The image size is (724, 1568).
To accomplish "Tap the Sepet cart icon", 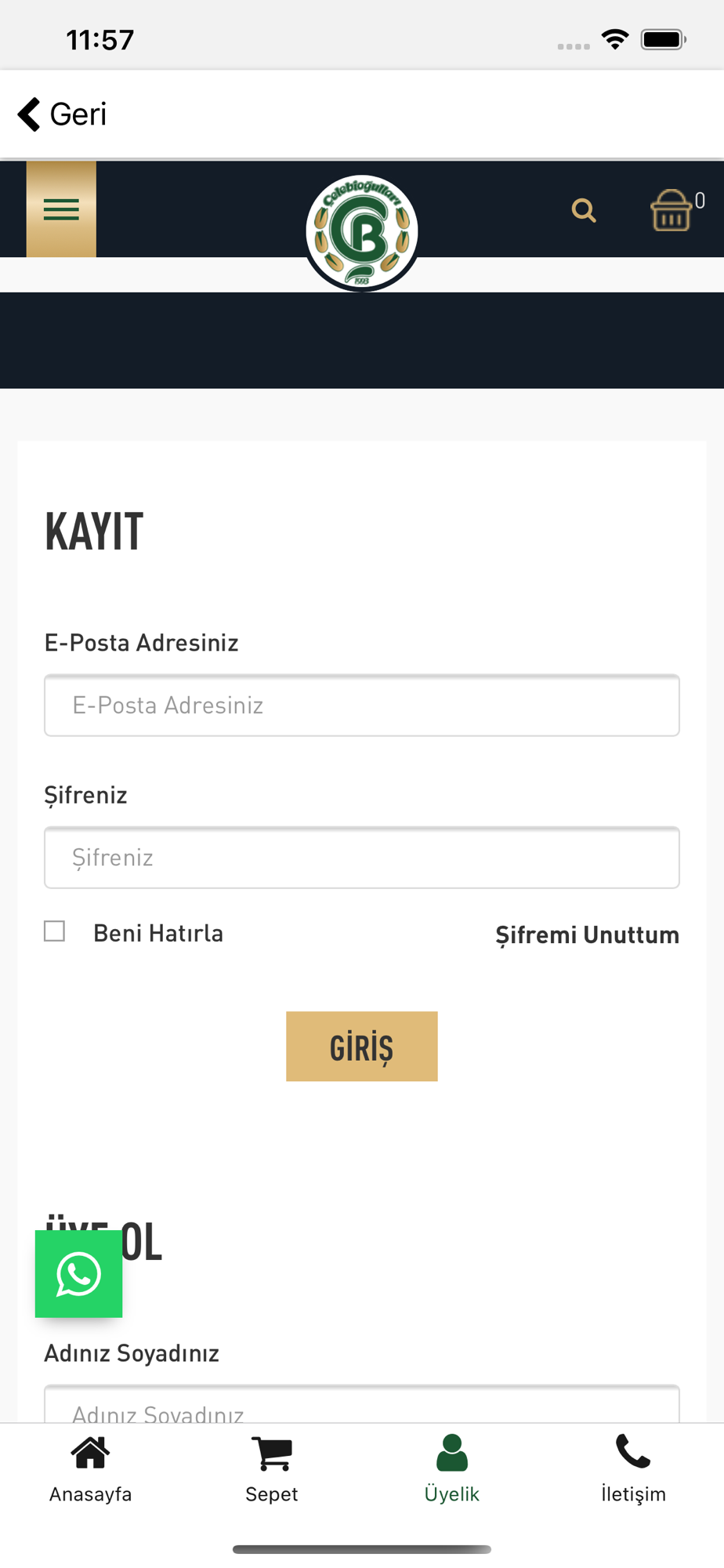I will coord(272,1454).
